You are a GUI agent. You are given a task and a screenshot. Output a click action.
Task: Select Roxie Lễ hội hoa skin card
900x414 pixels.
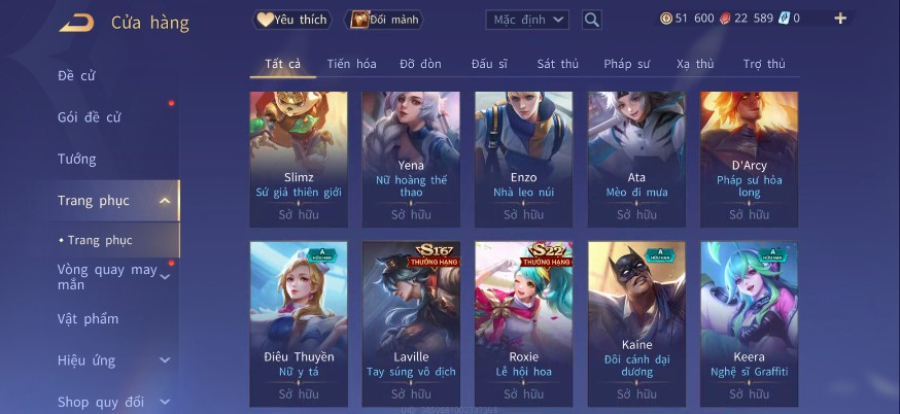(524, 324)
